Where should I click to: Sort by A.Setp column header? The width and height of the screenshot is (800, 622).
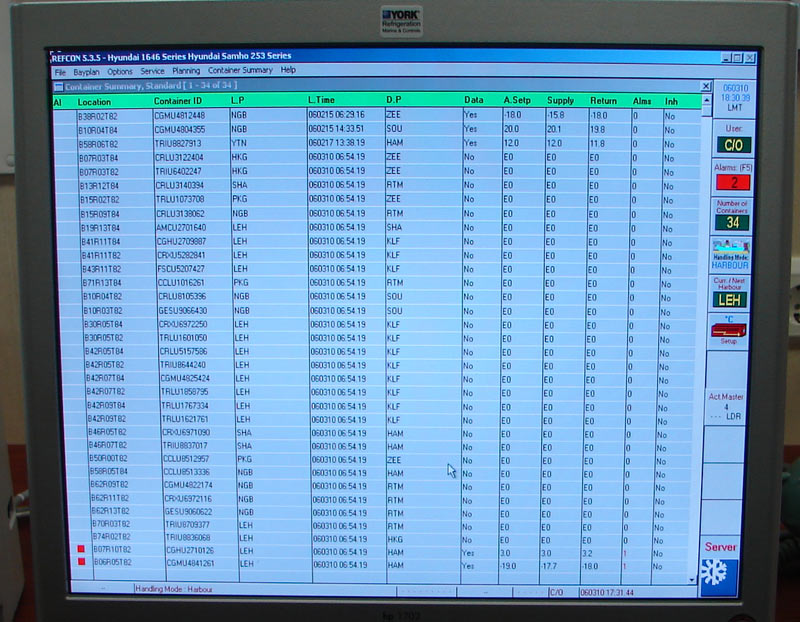click(517, 100)
